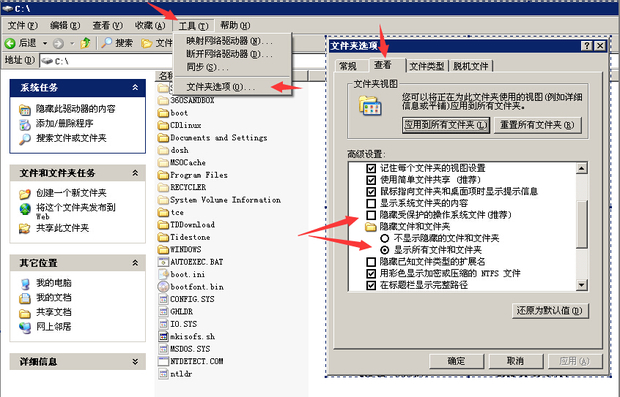Screen dimensions: 620x397
Task: Enable 隐藏已知文件类型的扩展名 checkbox
Action: 371,262
